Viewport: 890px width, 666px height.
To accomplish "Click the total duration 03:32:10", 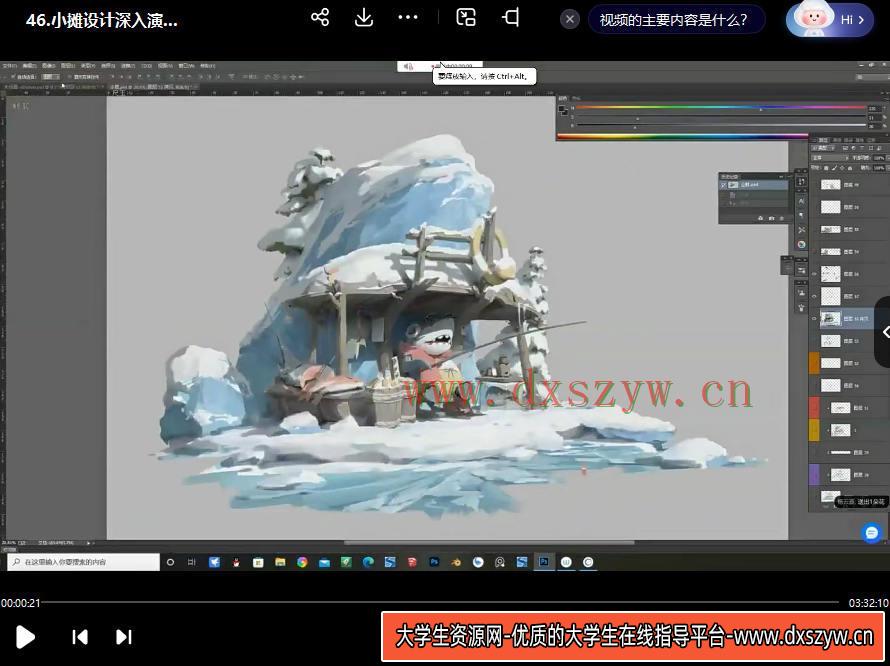I will [x=868, y=603].
